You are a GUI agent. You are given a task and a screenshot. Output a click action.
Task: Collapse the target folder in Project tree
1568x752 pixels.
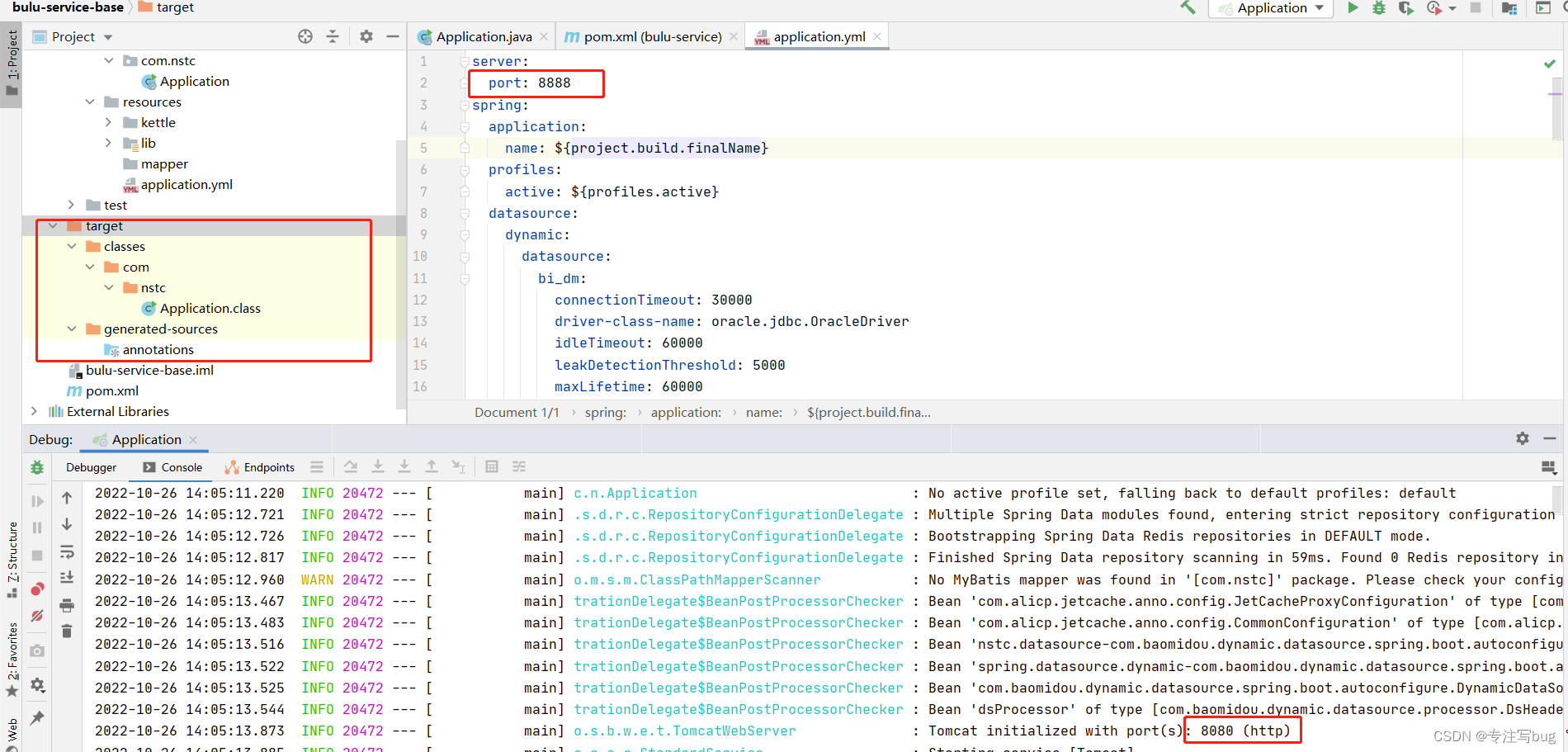click(x=53, y=225)
